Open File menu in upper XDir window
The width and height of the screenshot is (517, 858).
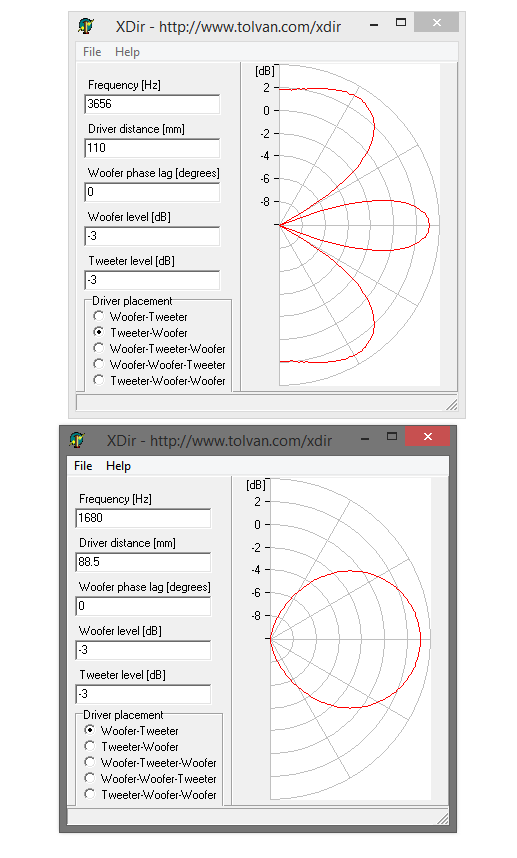tap(92, 52)
